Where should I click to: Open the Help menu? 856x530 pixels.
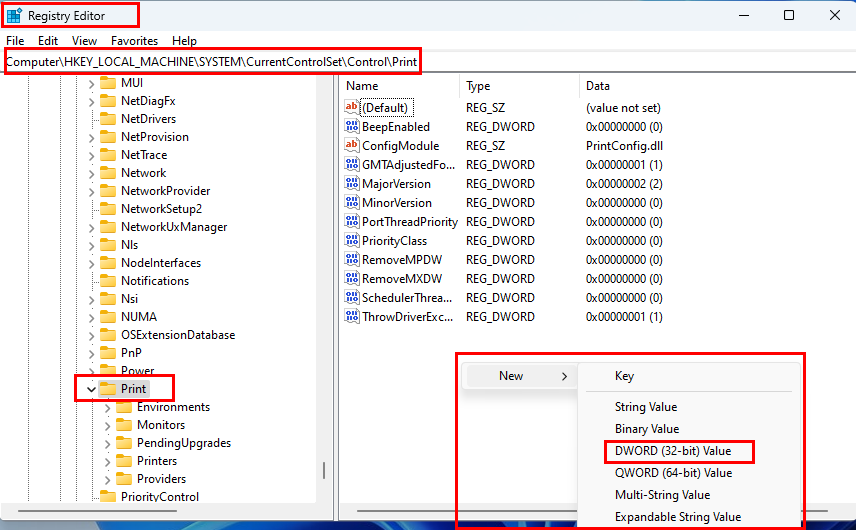click(184, 41)
